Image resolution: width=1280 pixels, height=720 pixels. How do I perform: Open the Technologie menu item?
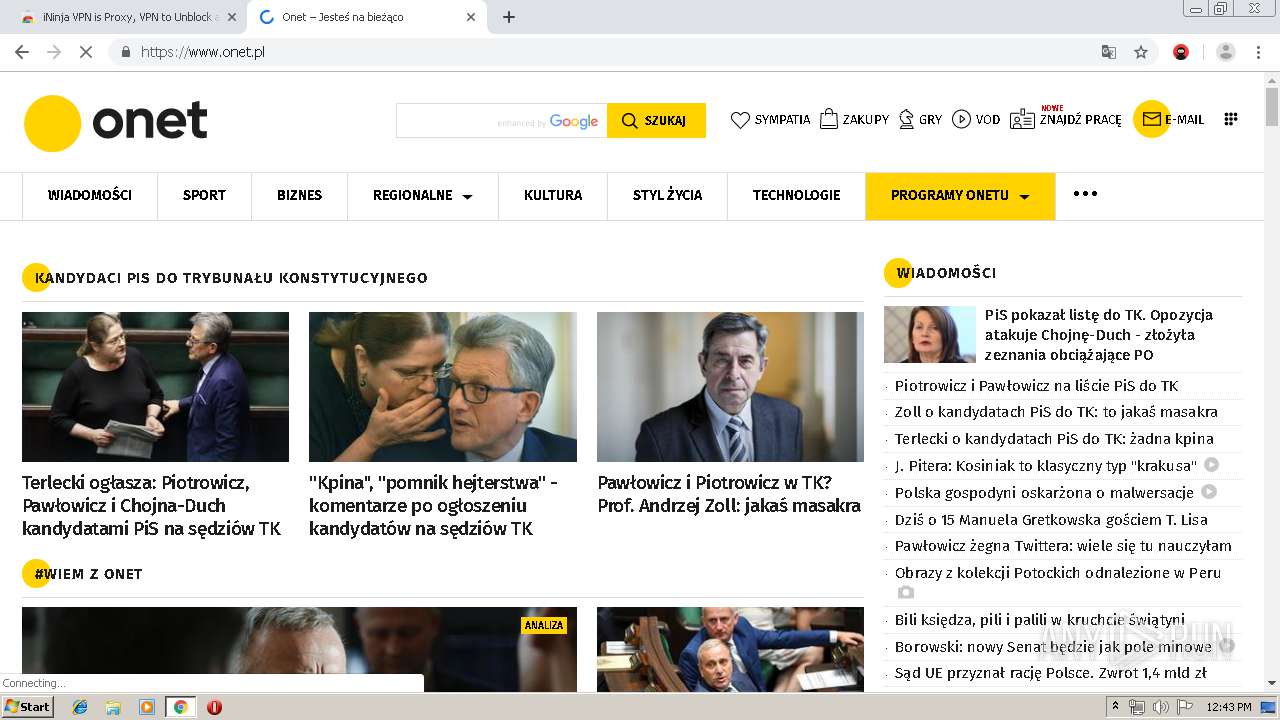pos(796,195)
